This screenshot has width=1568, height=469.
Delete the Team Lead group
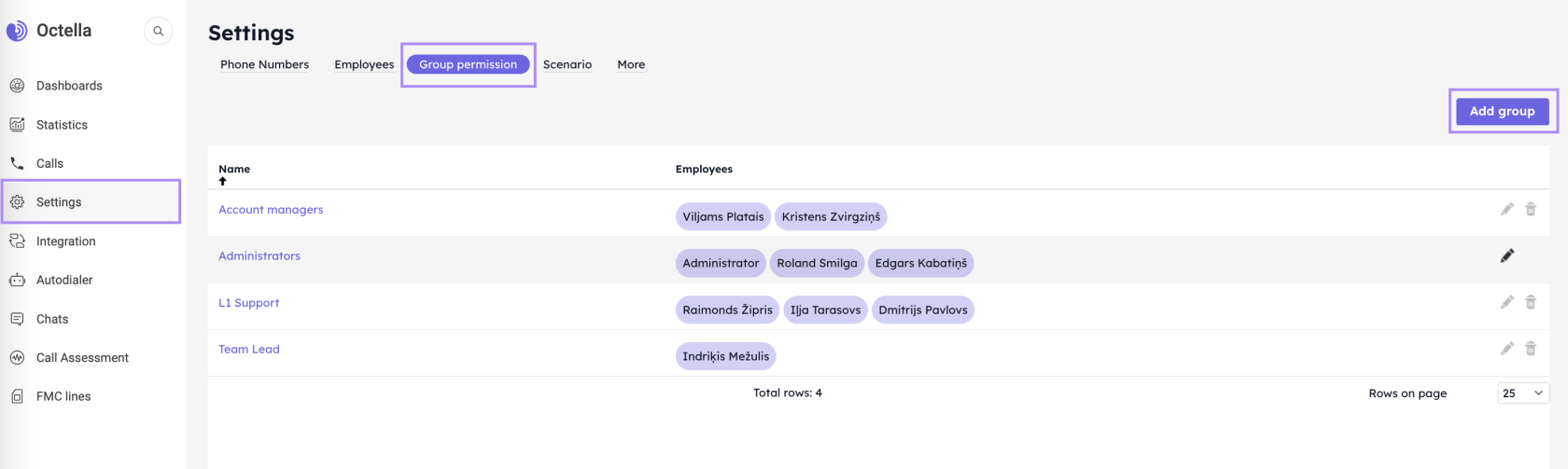(x=1531, y=349)
